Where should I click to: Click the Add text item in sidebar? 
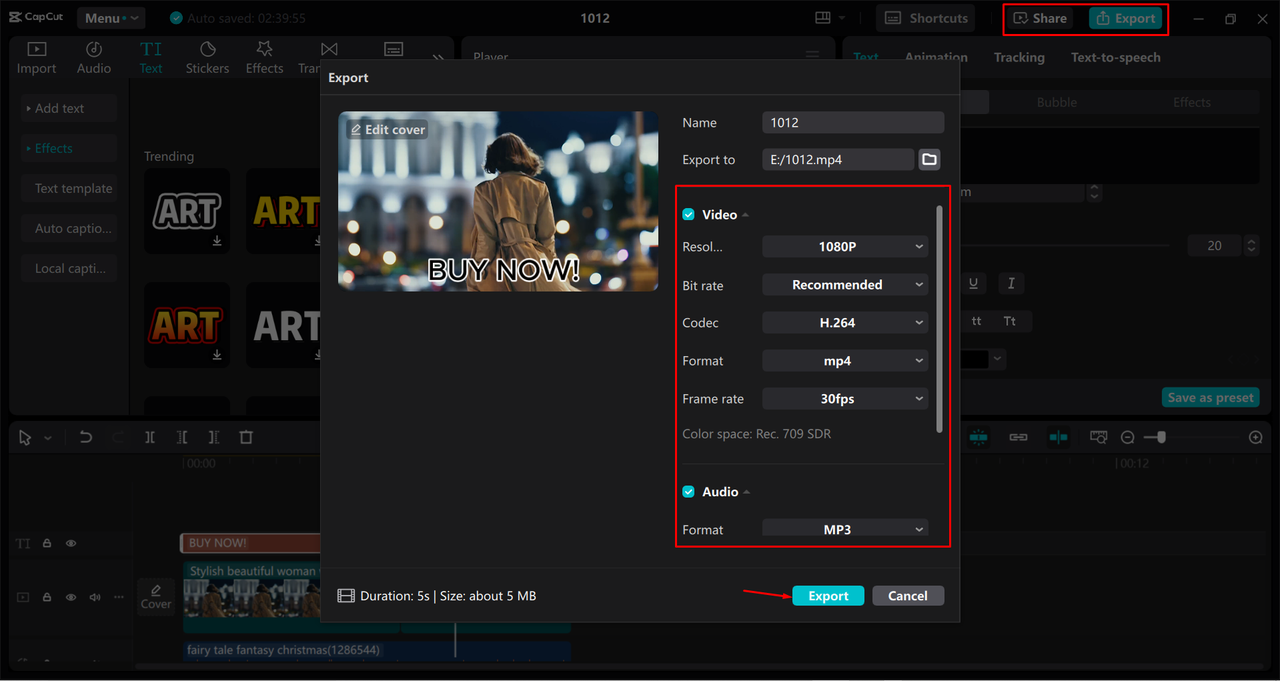pos(69,108)
